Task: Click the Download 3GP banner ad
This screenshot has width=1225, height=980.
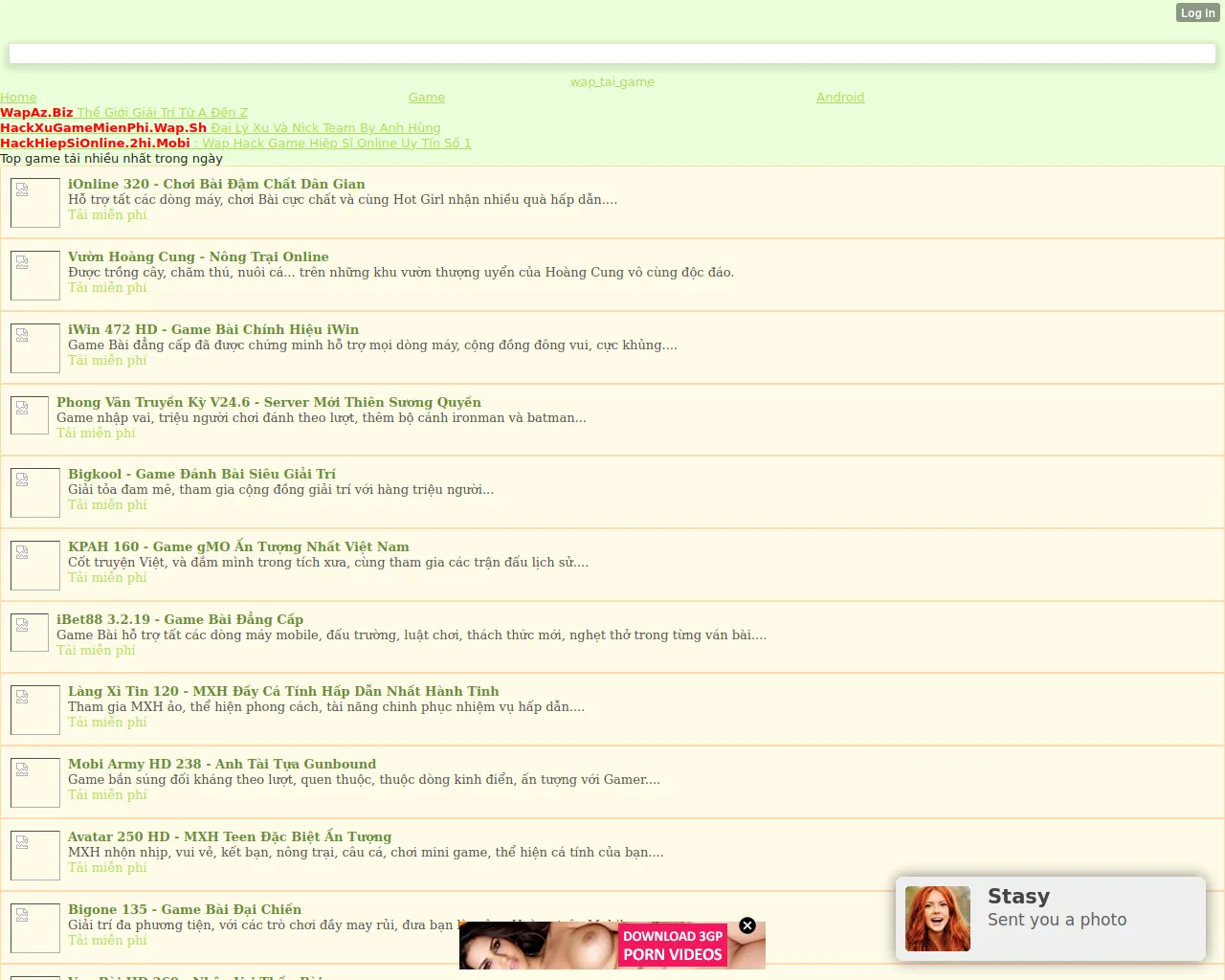Action: pos(612,946)
